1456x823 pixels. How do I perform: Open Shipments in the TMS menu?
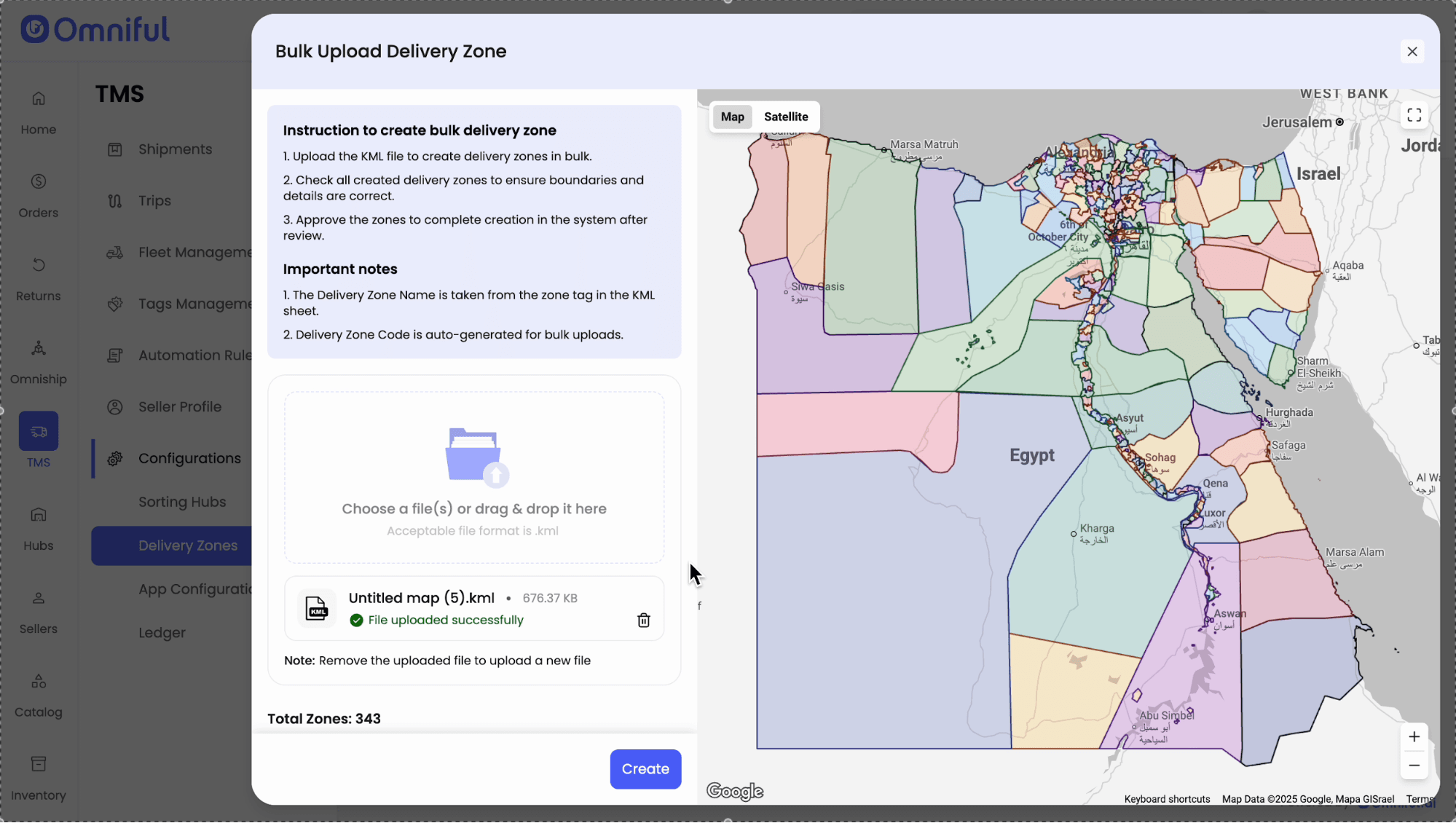point(175,149)
